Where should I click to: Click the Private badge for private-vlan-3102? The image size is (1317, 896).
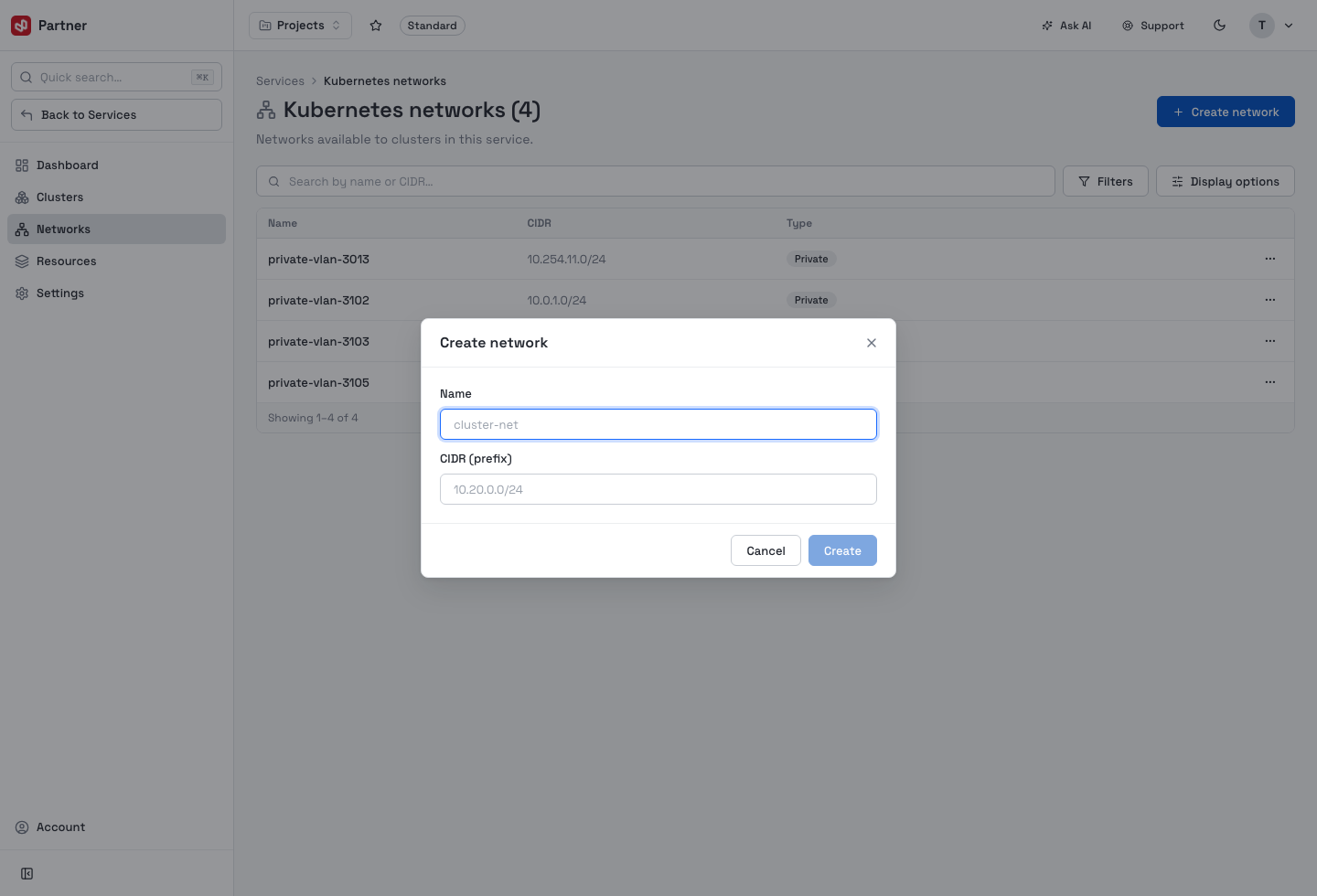tap(811, 300)
